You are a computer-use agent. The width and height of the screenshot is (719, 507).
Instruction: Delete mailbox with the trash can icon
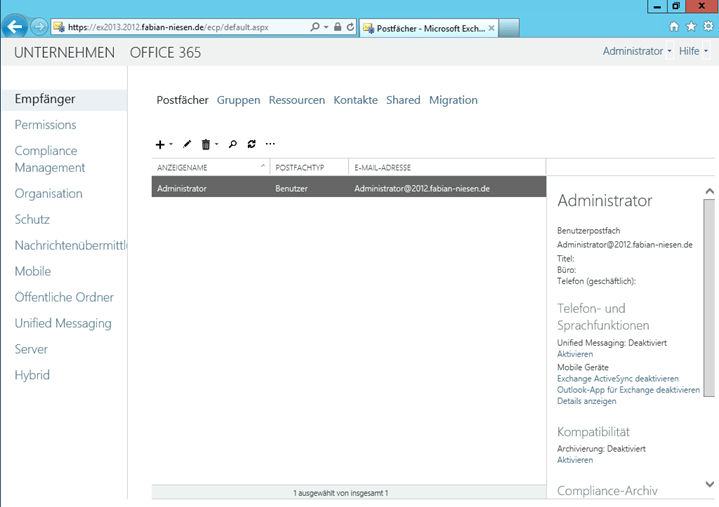206,144
